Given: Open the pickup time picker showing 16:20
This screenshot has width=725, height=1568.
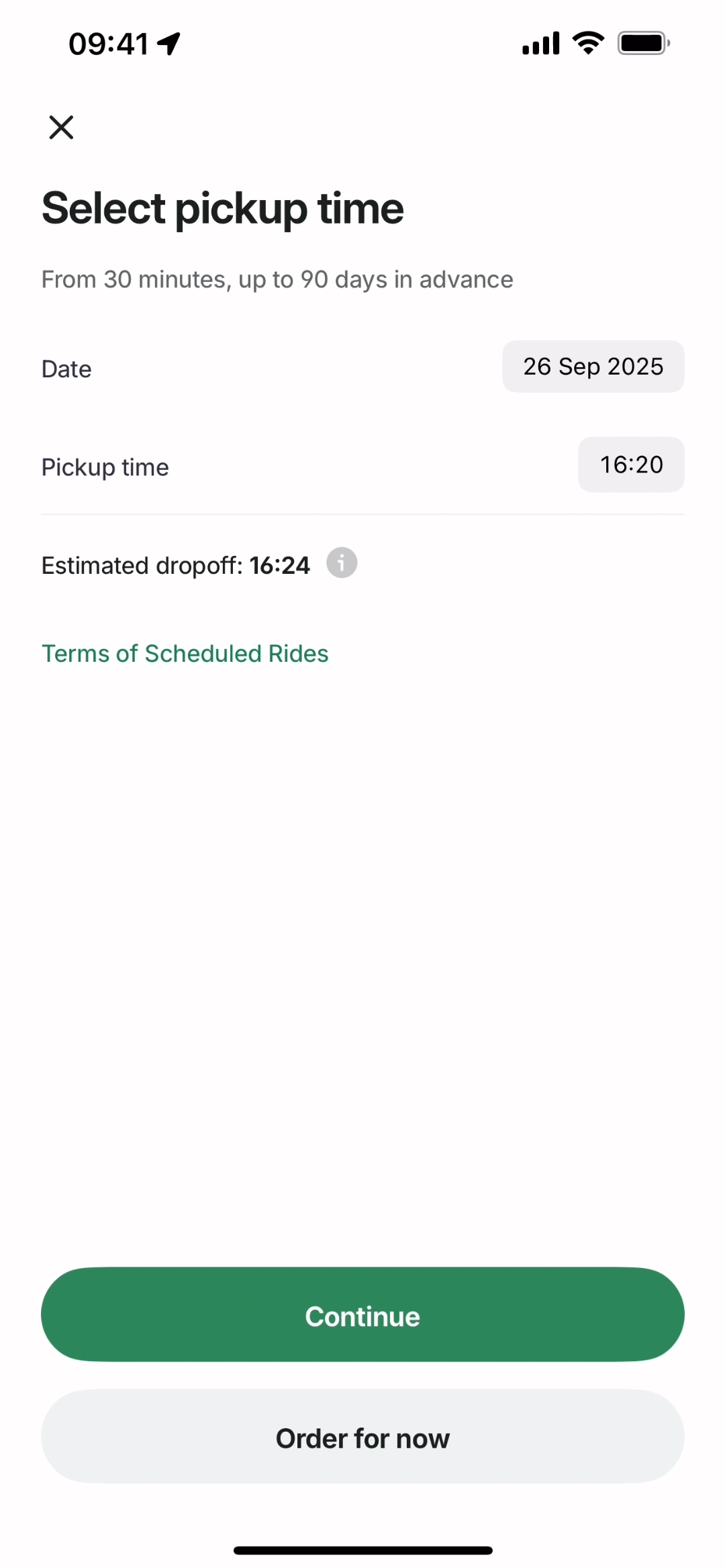Looking at the screenshot, I should (631, 464).
